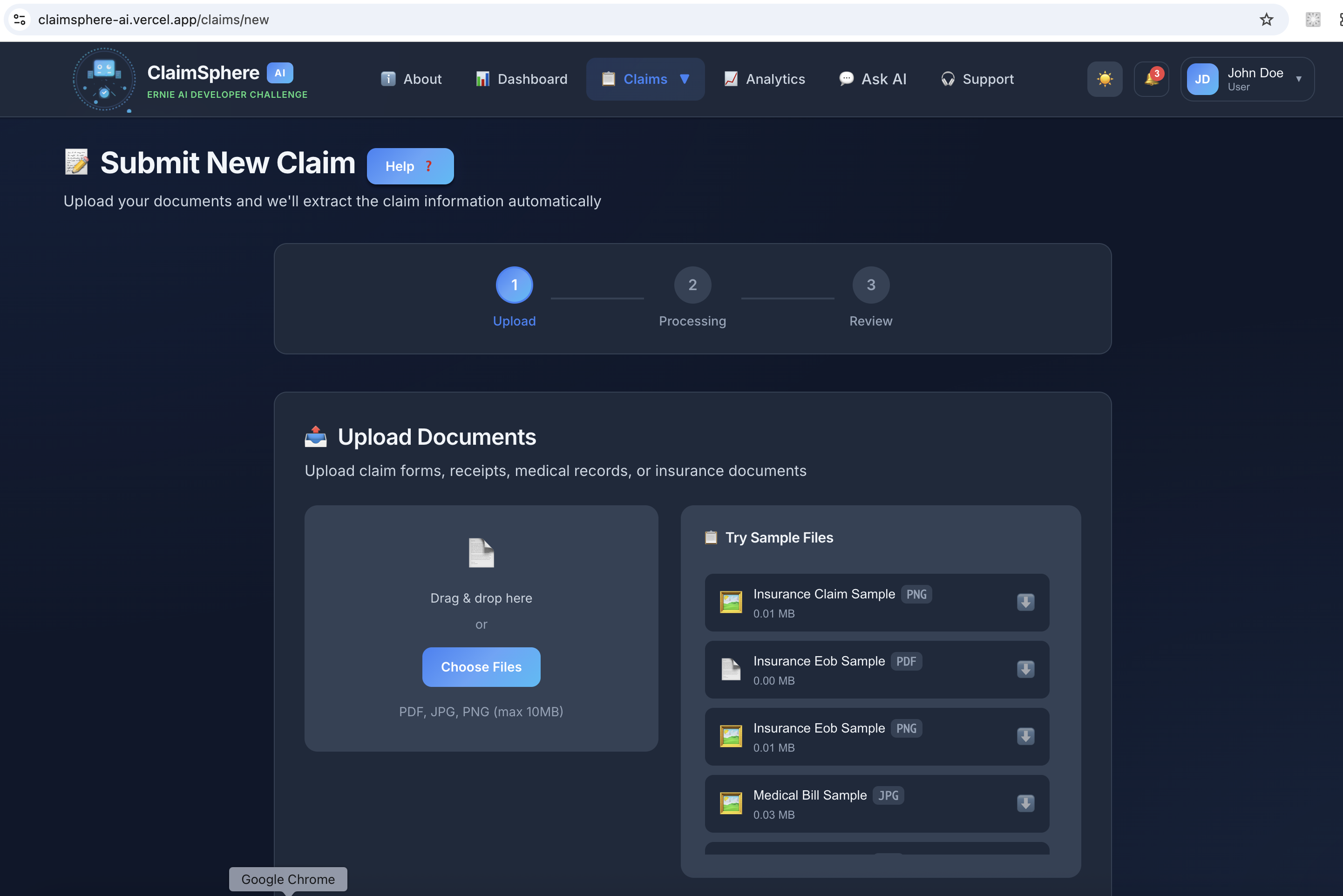Image resolution: width=1343 pixels, height=896 pixels.
Task: Click the browser extensions icon
Action: [1313, 20]
